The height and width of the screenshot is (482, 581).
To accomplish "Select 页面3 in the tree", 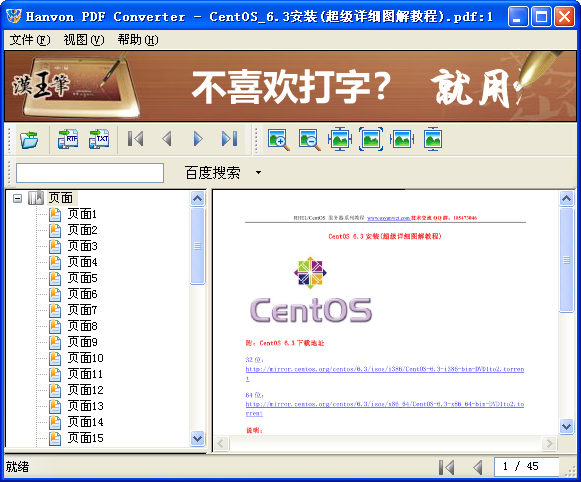I will pos(82,246).
